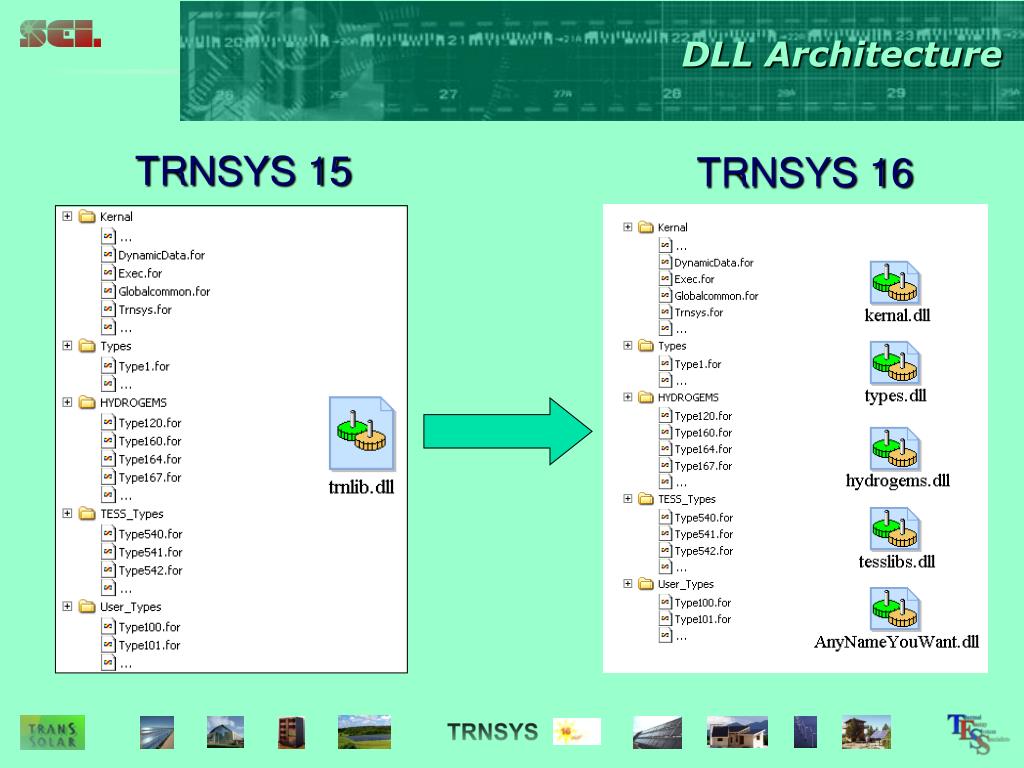Select Trnsys.for text in TRNSYS 15 tree
Viewport: 1024px width, 768px height.
145,310
